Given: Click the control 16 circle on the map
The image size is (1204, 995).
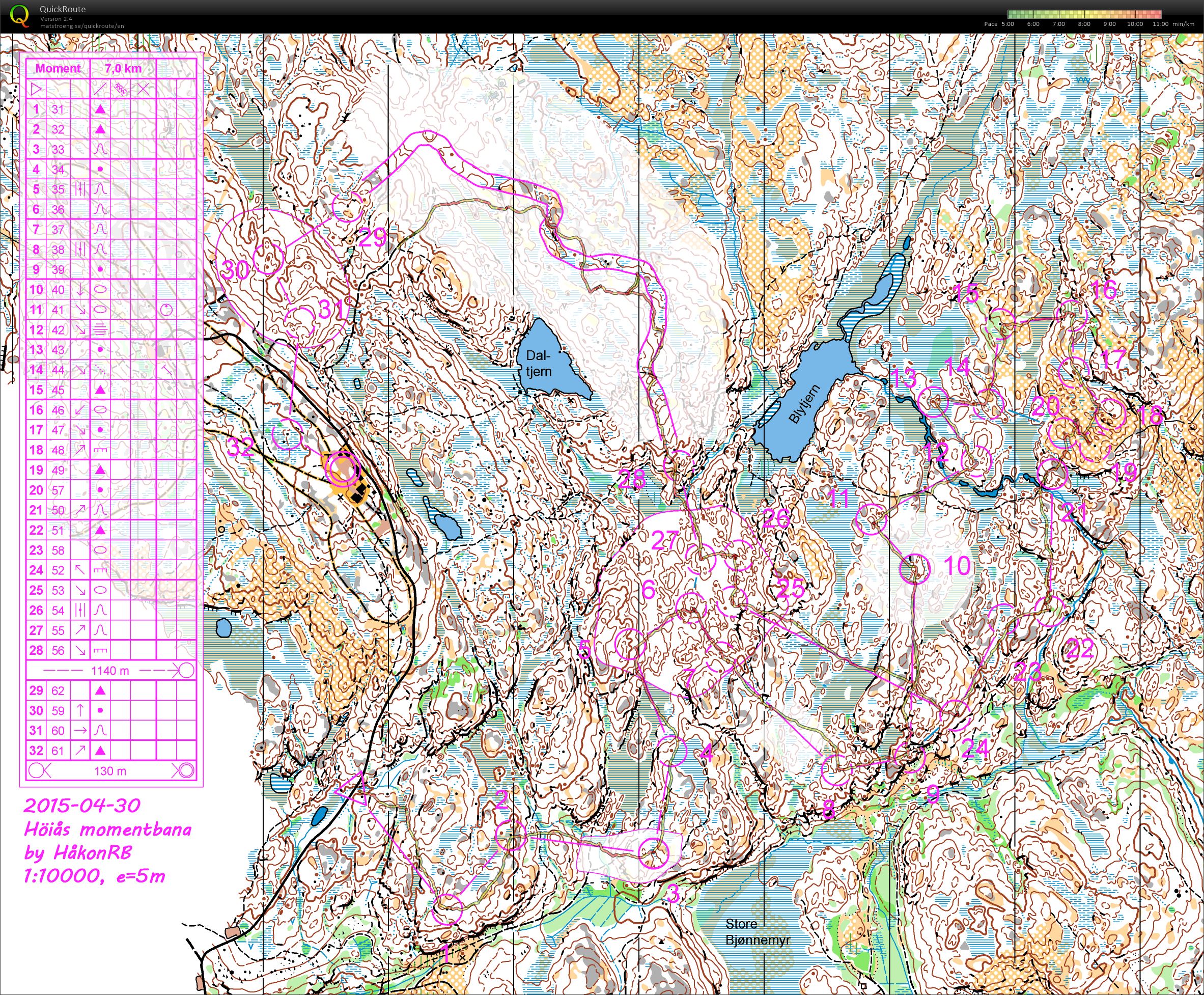Looking at the screenshot, I should click(1072, 315).
